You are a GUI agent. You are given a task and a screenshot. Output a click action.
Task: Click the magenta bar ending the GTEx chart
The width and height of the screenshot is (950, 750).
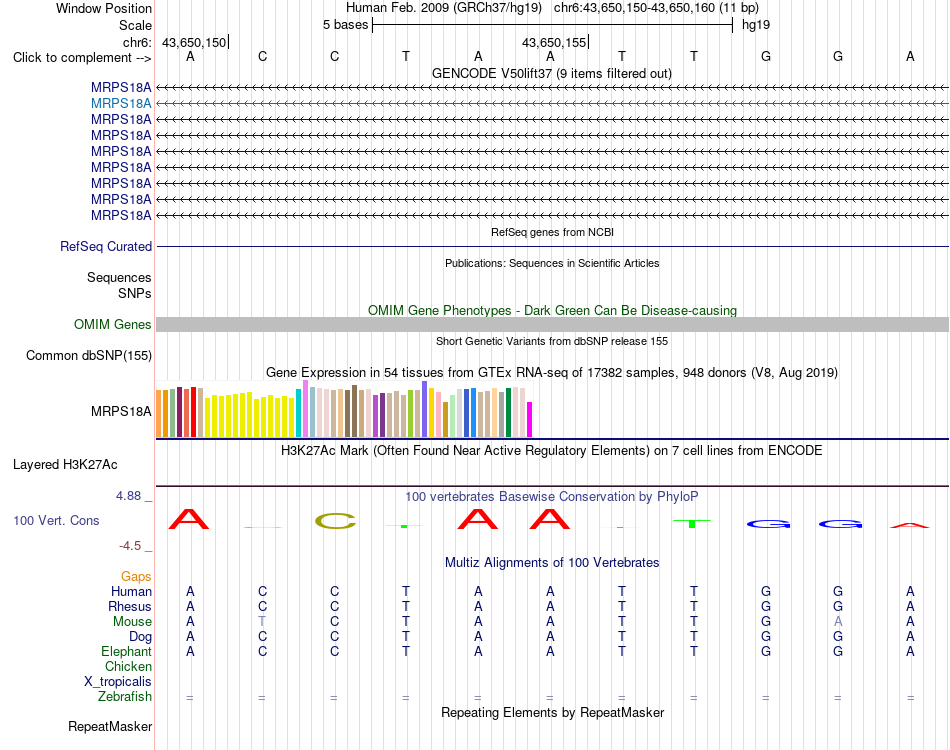[530, 419]
